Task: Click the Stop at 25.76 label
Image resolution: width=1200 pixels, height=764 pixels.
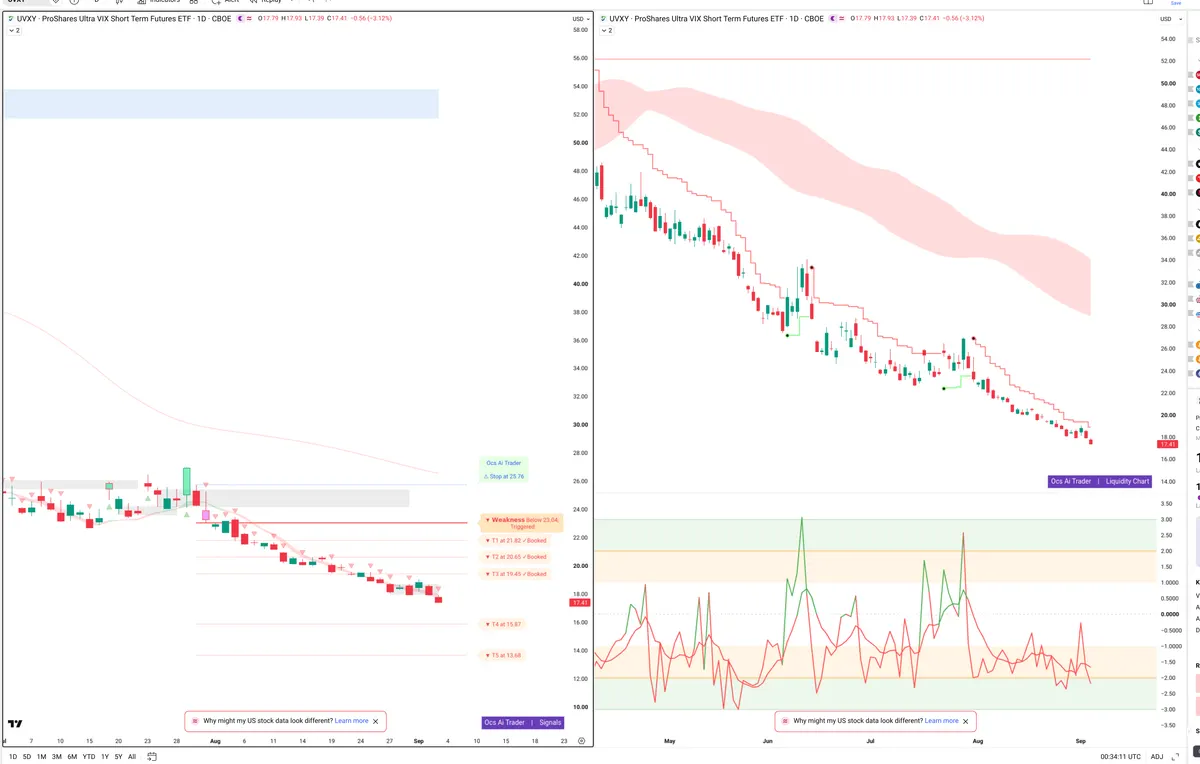Action: 503,477
